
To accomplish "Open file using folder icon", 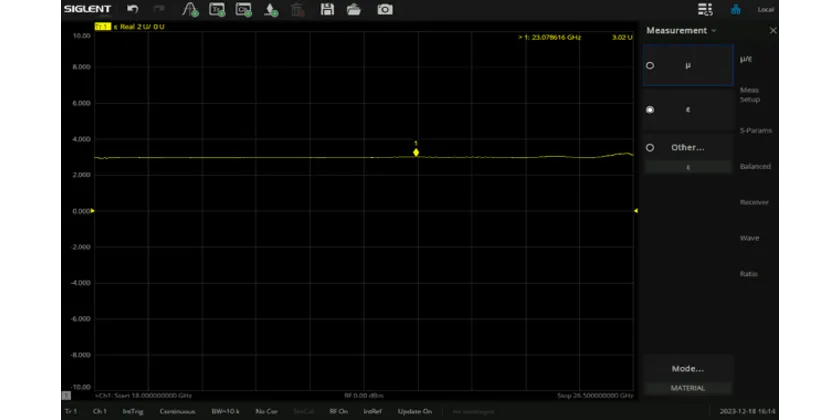I will [354, 9].
